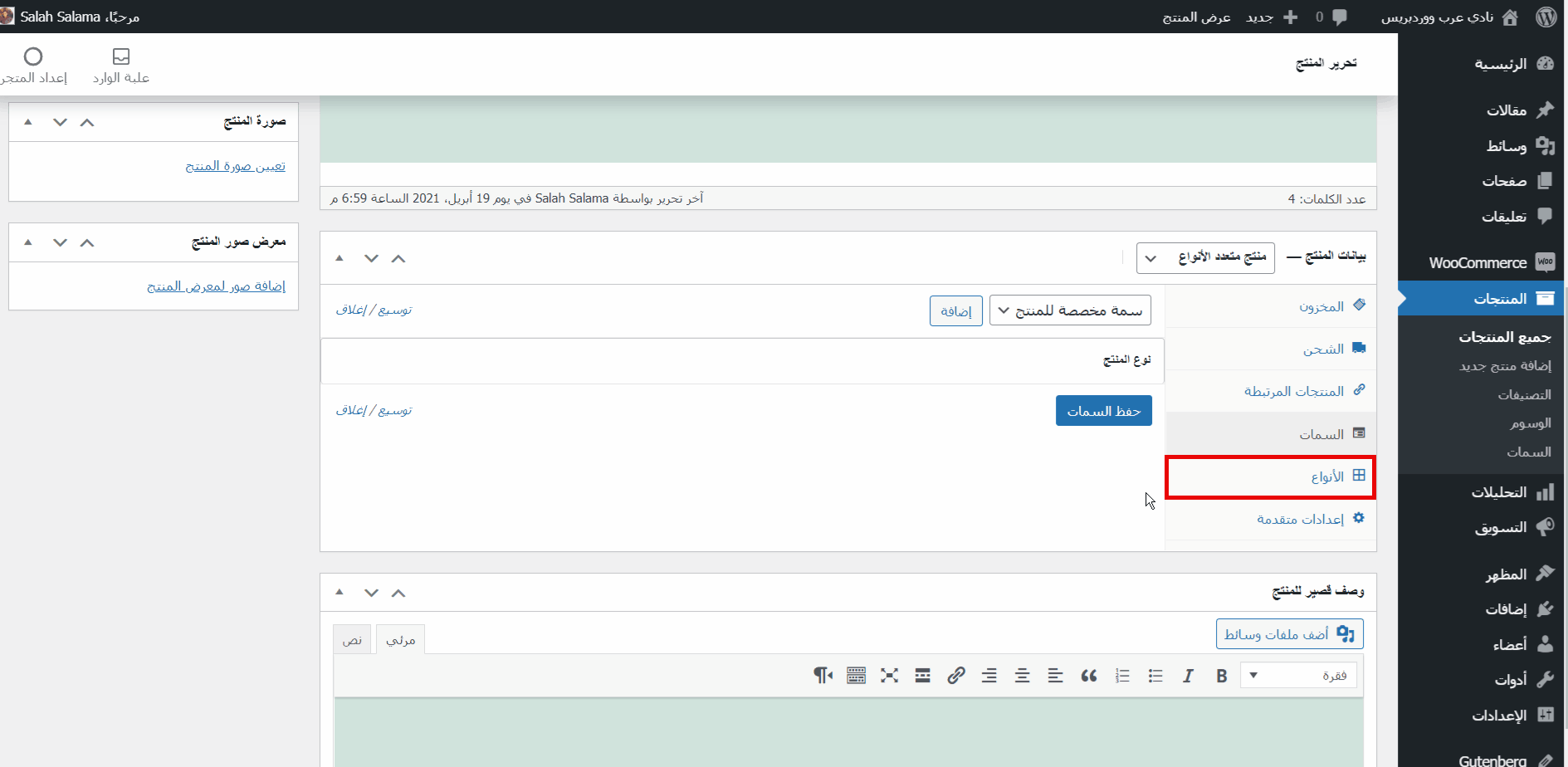
Task: Click the Italic formatting icon
Action: (1188, 676)
